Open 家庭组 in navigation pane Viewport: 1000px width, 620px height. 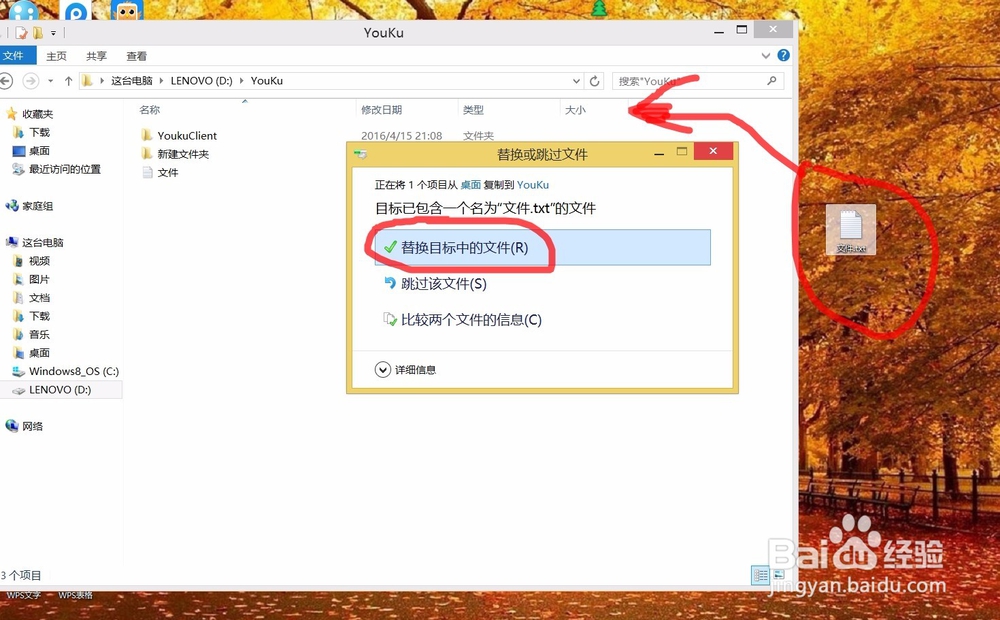[x=30, y=206]
